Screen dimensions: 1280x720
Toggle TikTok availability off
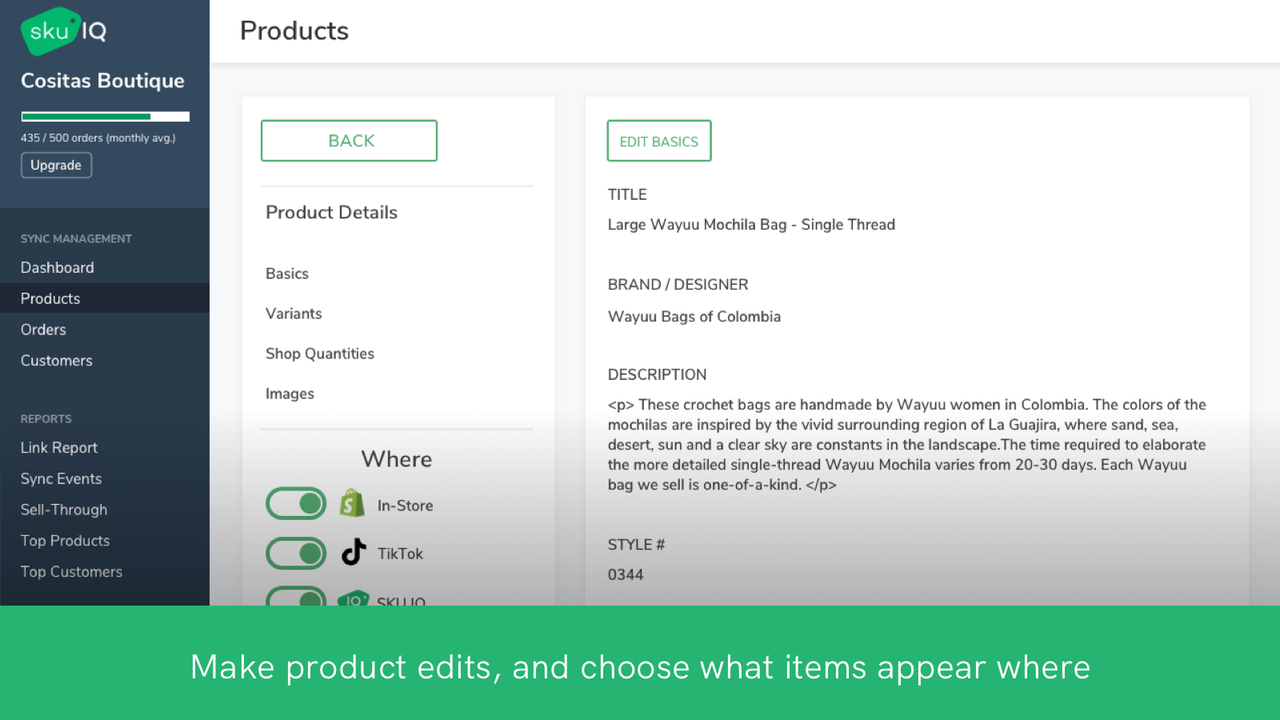pyautogui.click(x=295, y=553)
